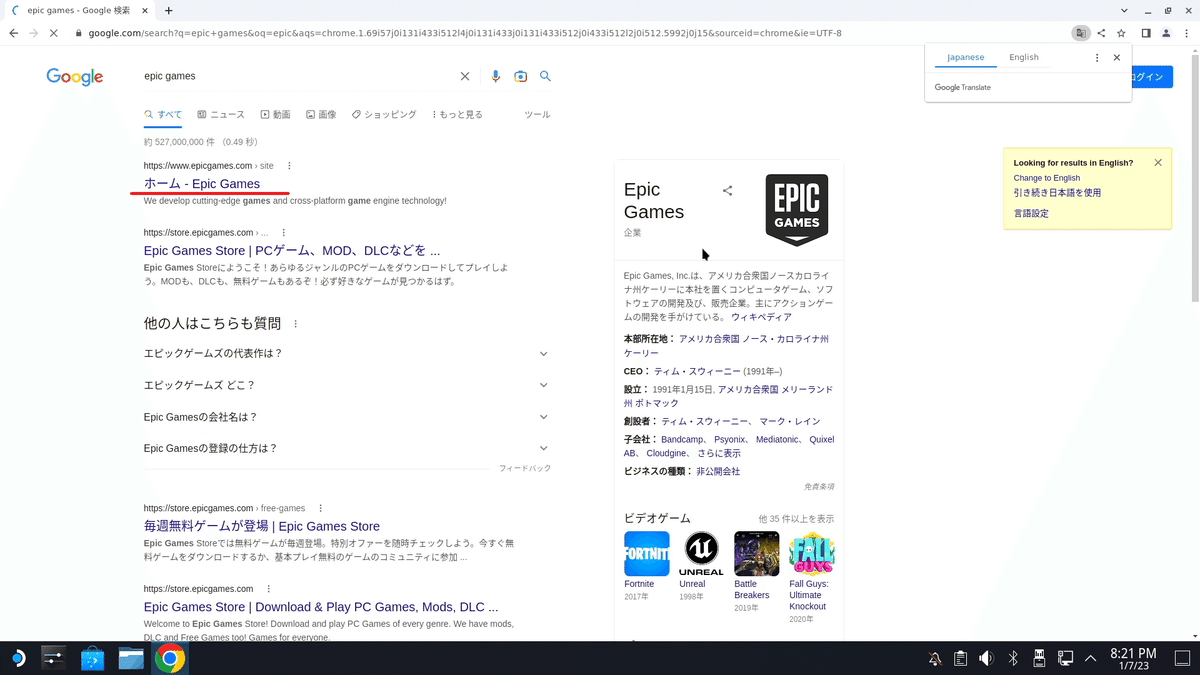Click Change to English link
The height and width of the screenshot is (675, 1200).
(x=1046, y=178)
